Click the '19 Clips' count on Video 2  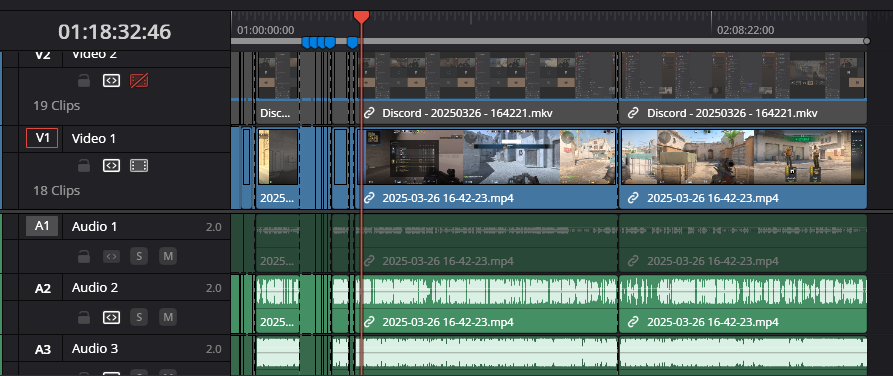[56, 105]
